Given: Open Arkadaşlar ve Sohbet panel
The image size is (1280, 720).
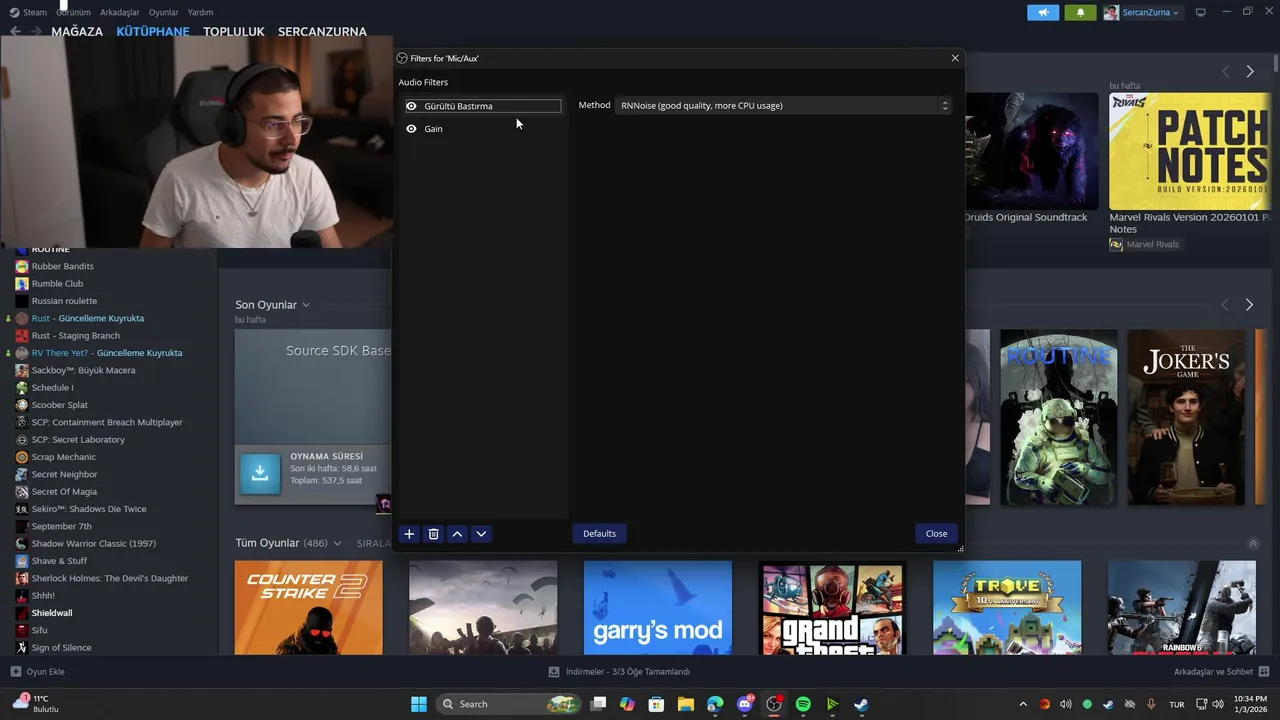Looking at the screenshot, I should [x=1221, y=672].
